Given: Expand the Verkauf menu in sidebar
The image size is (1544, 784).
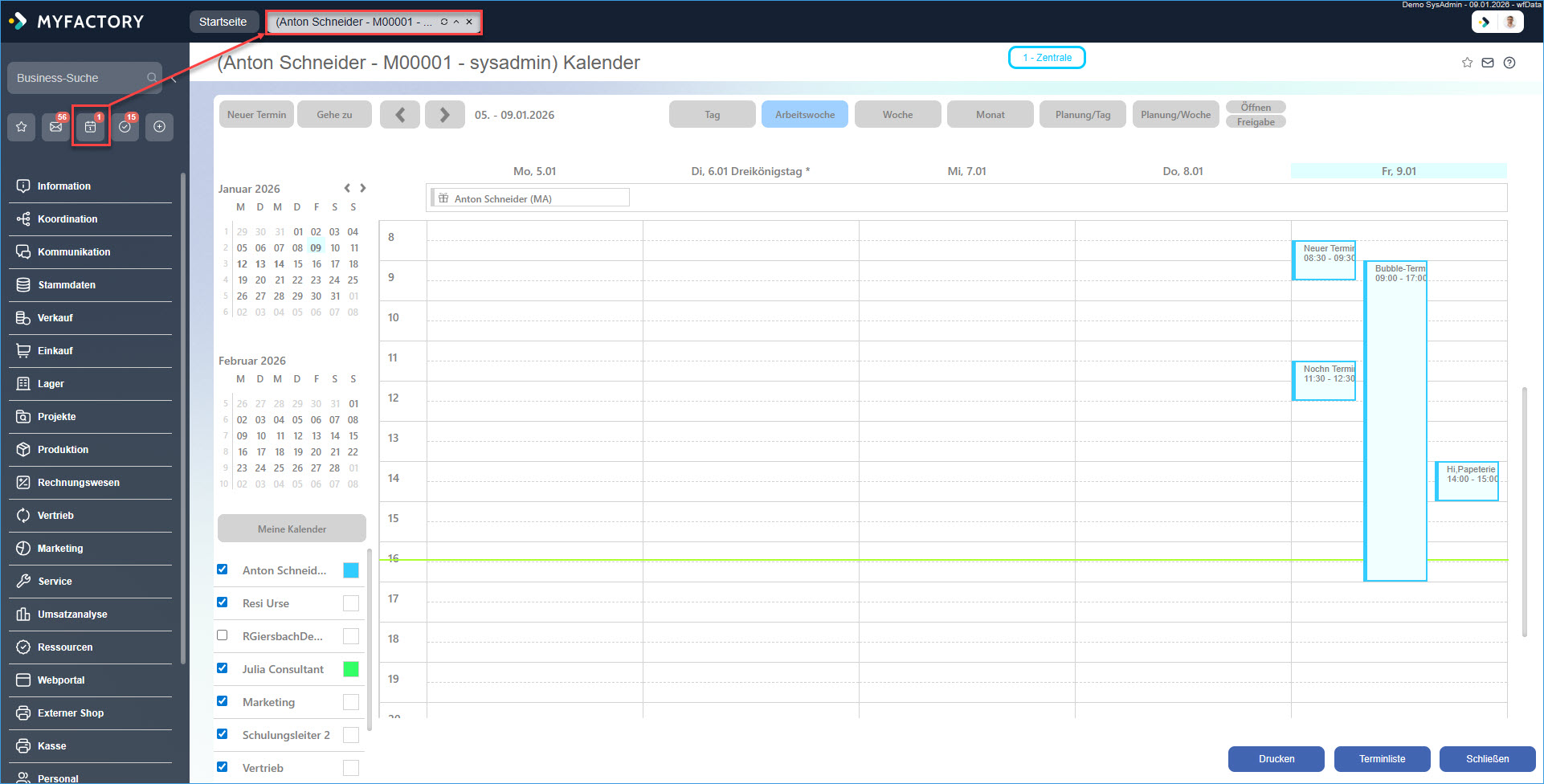Looking at the screenshot, I should coord(55,318).
